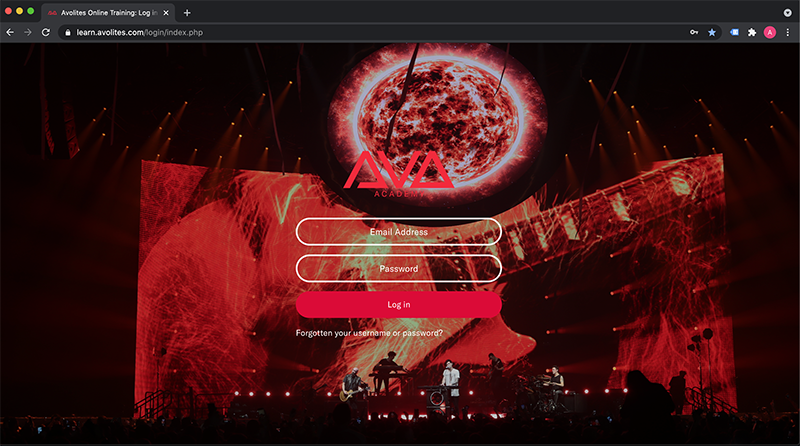The width and height of the screenshot is (800, 446).
Task: Select the Avolites Online Training tab
Action: pyautogui.click(x=108, y=13)
